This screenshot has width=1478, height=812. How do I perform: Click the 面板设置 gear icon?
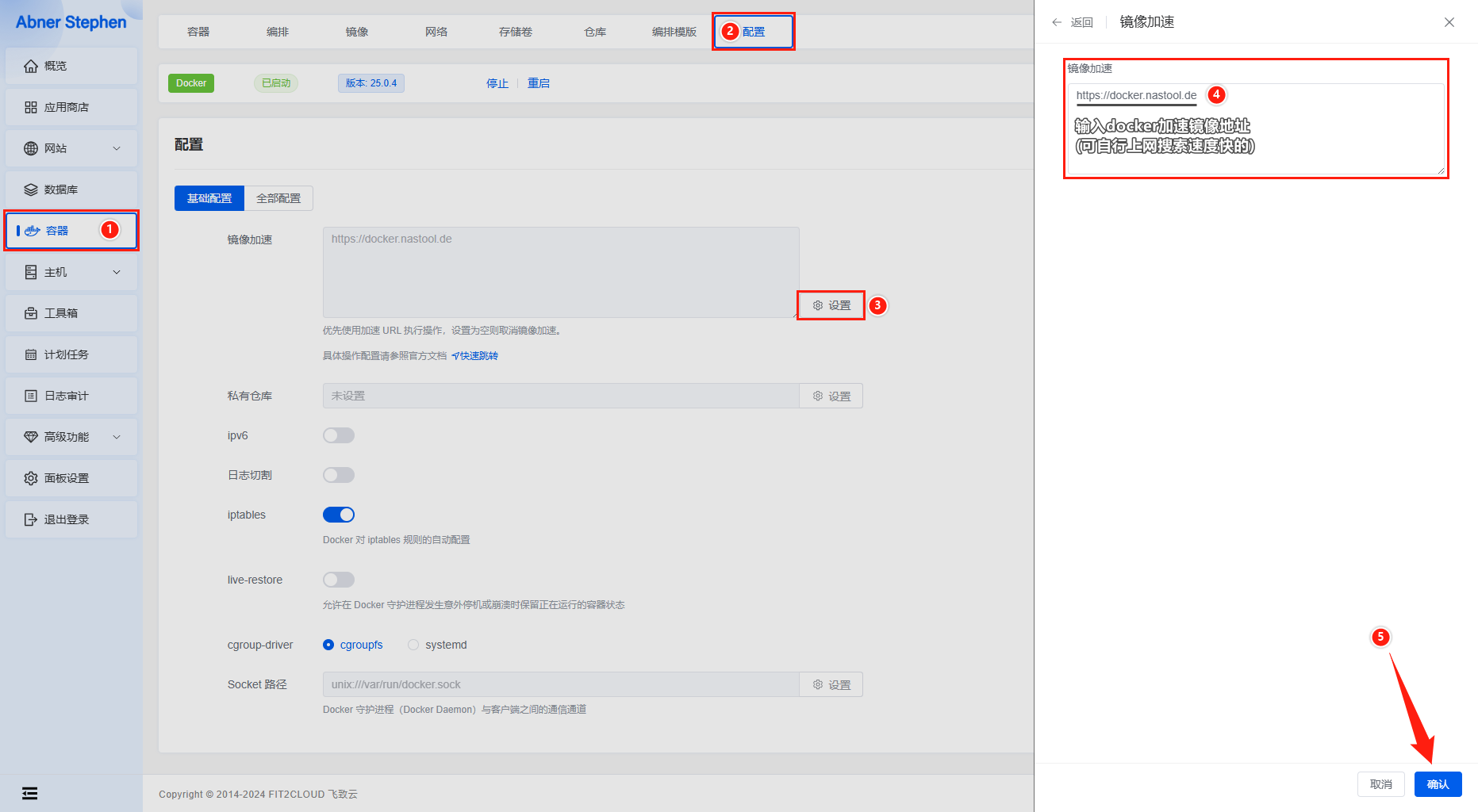pos(30,478)
